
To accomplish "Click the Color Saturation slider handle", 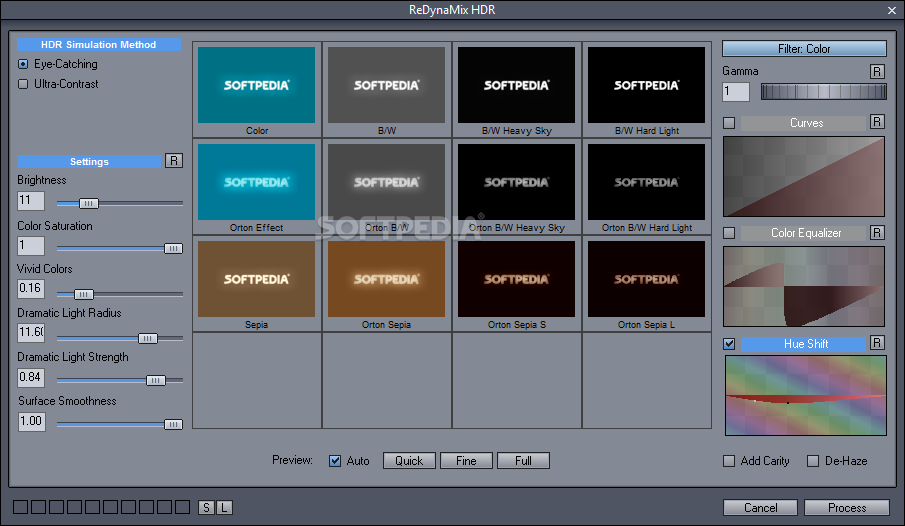I will tap(173, 248).
